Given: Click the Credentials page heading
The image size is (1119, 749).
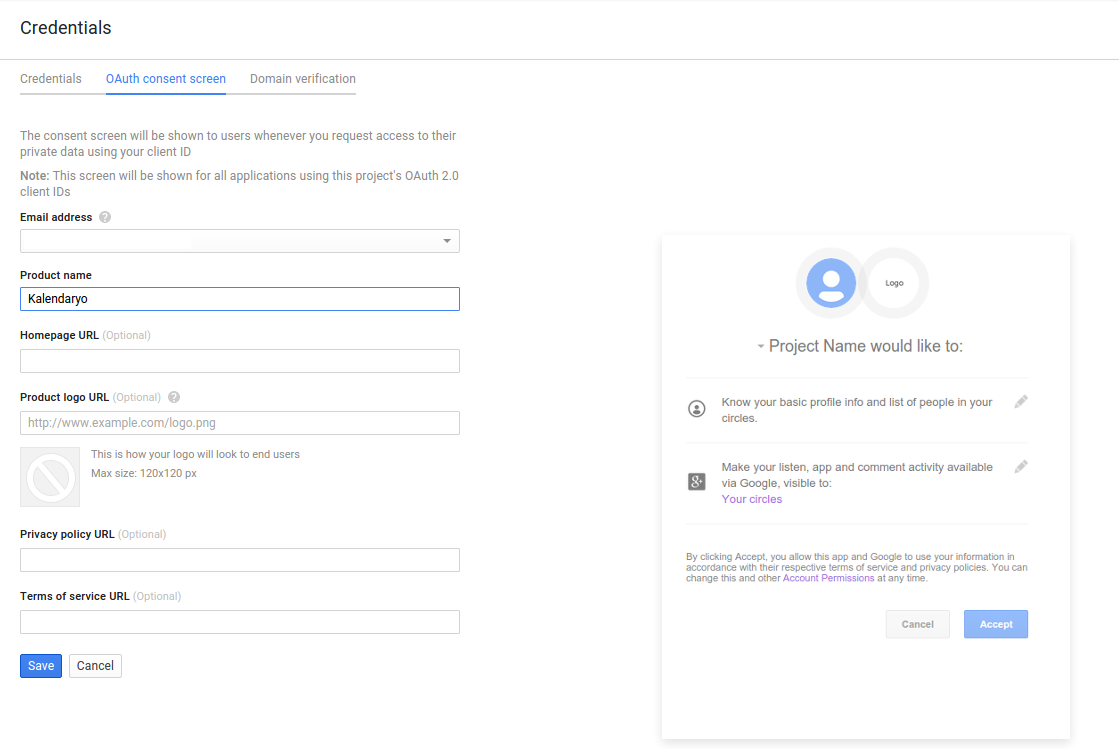Looking at the screenshot, I should [x=66, y=28].
